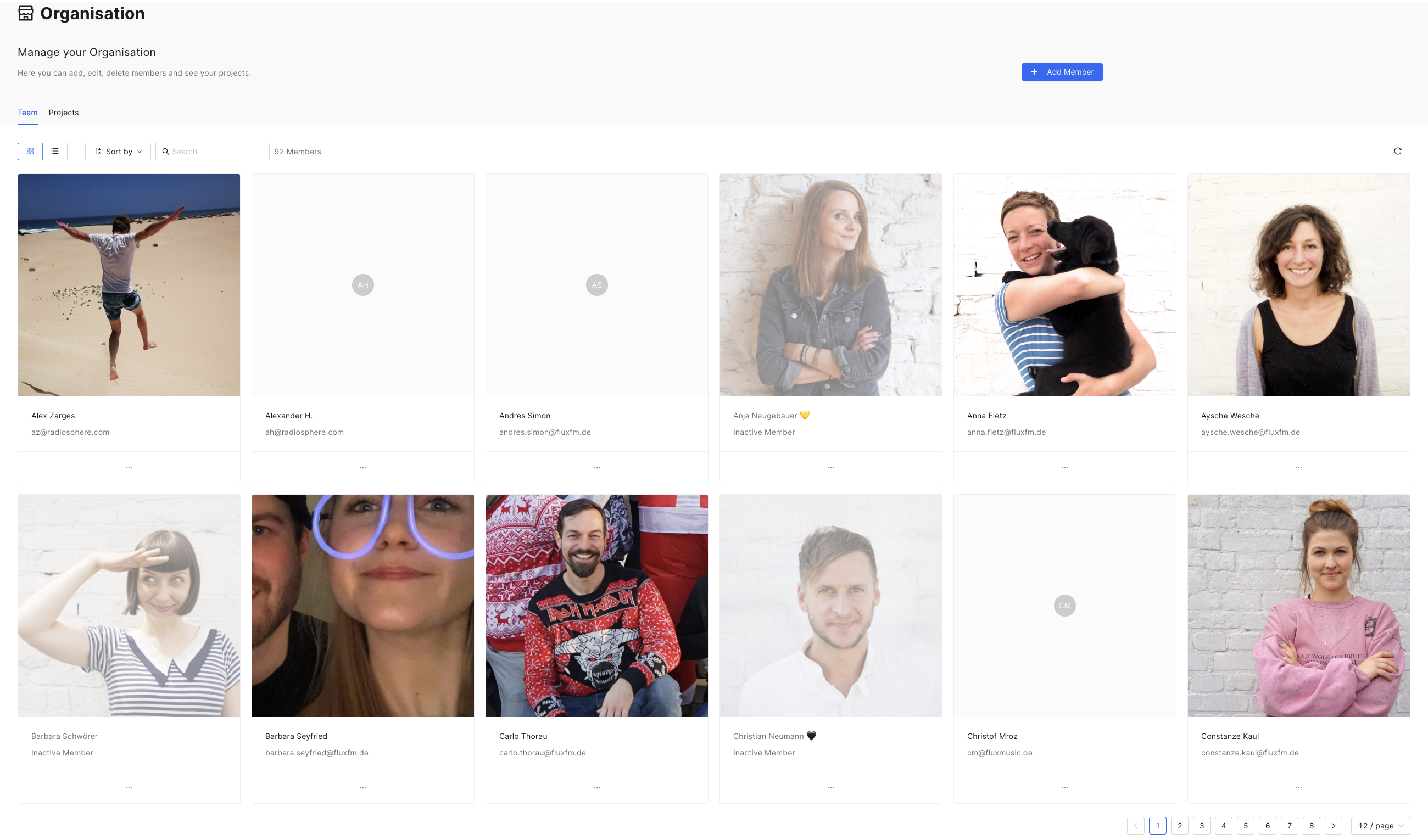This screenshot has height=840, width=1428.
Task: Click Barbara Seyfried's glow glasses photo
Action: [363, 606]
